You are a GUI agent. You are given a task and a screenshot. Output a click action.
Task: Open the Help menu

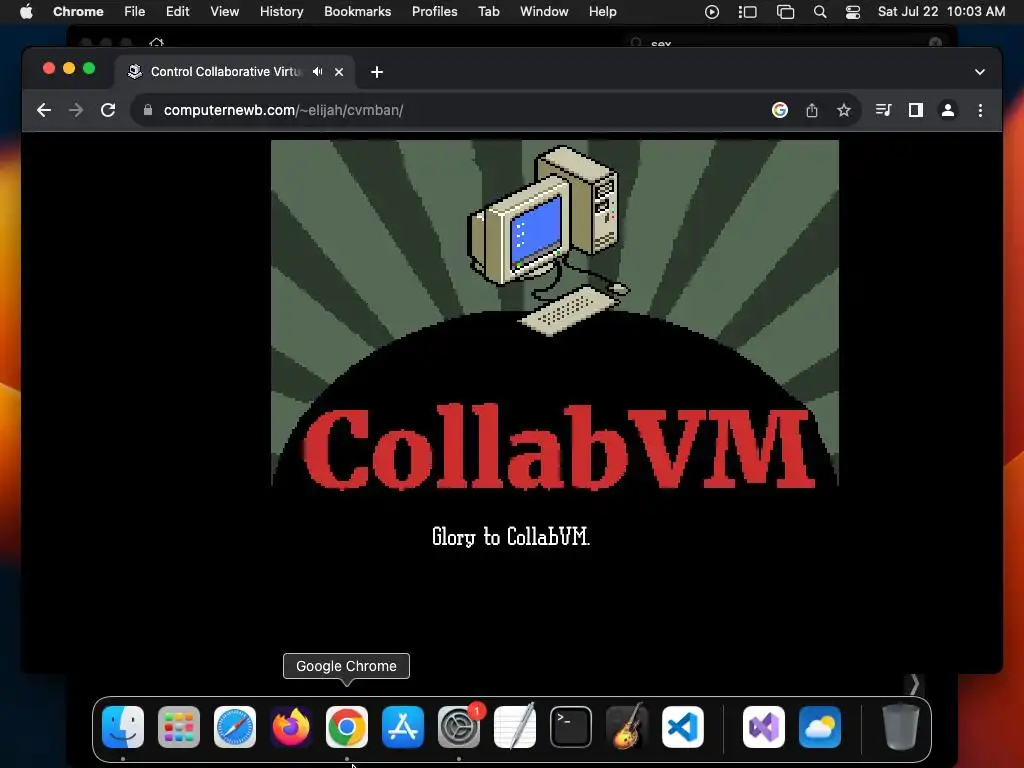[x=602, y=12]
